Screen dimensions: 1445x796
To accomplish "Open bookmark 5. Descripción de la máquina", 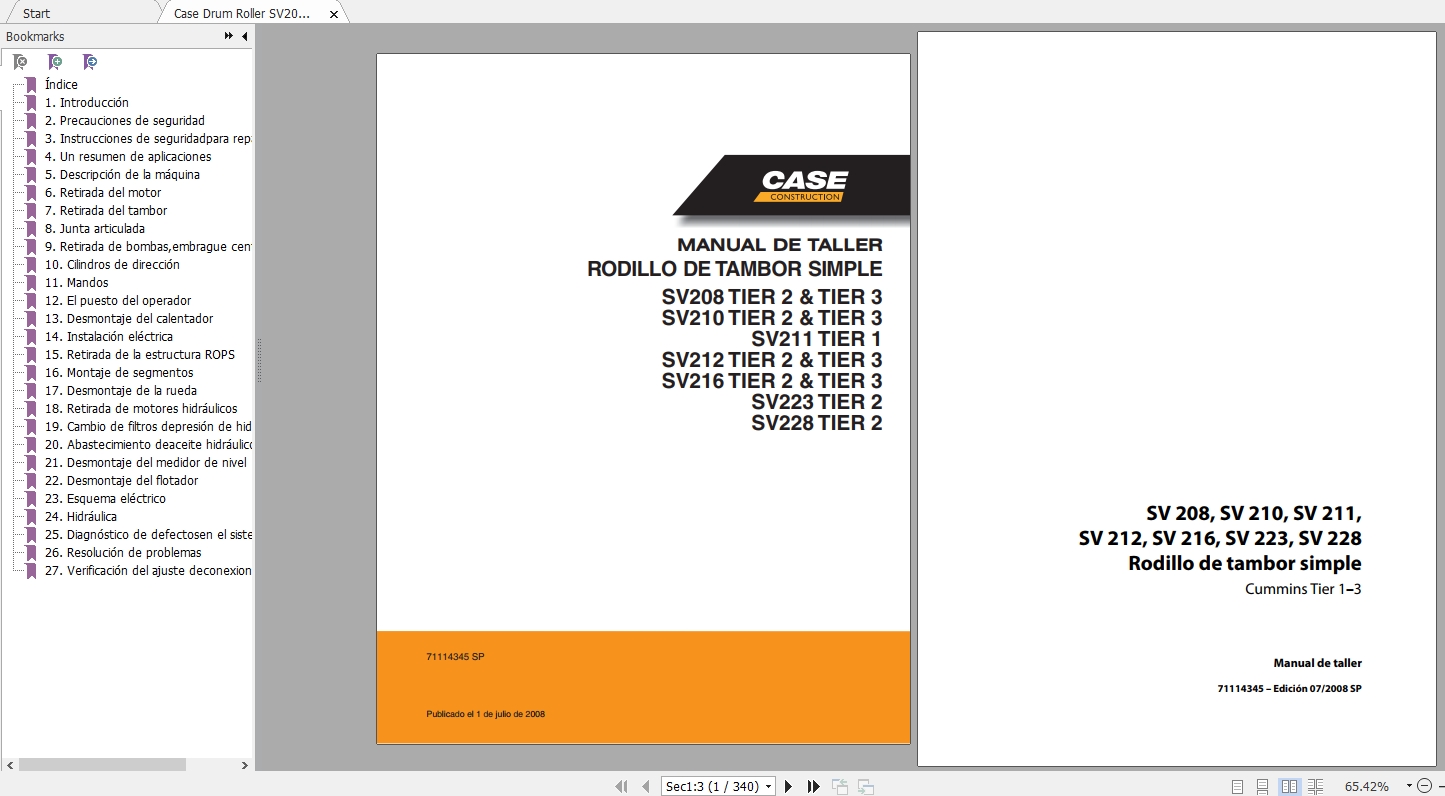I will coord(122,175).
